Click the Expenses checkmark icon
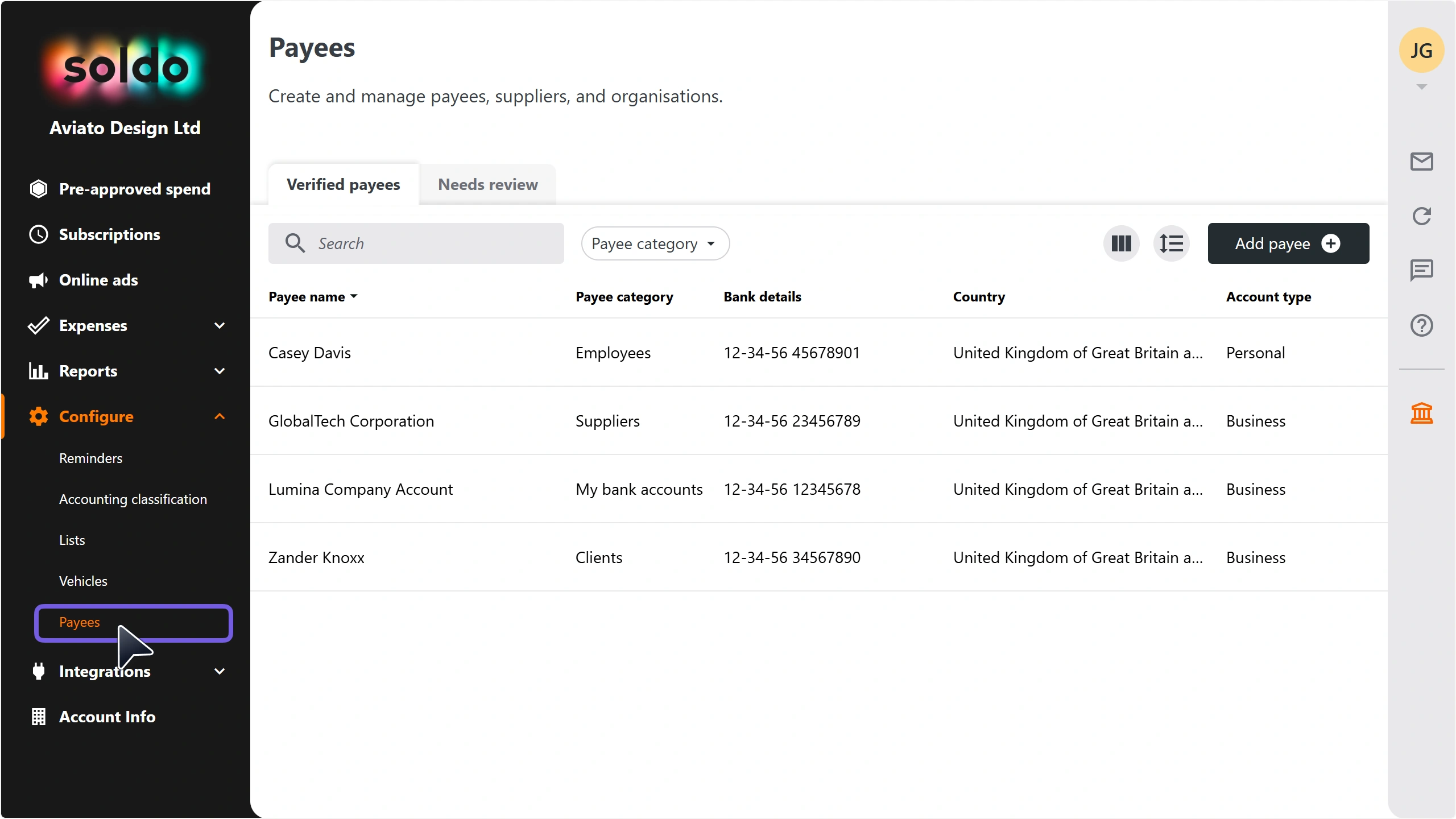1456x819 pixels. [38, 325]
